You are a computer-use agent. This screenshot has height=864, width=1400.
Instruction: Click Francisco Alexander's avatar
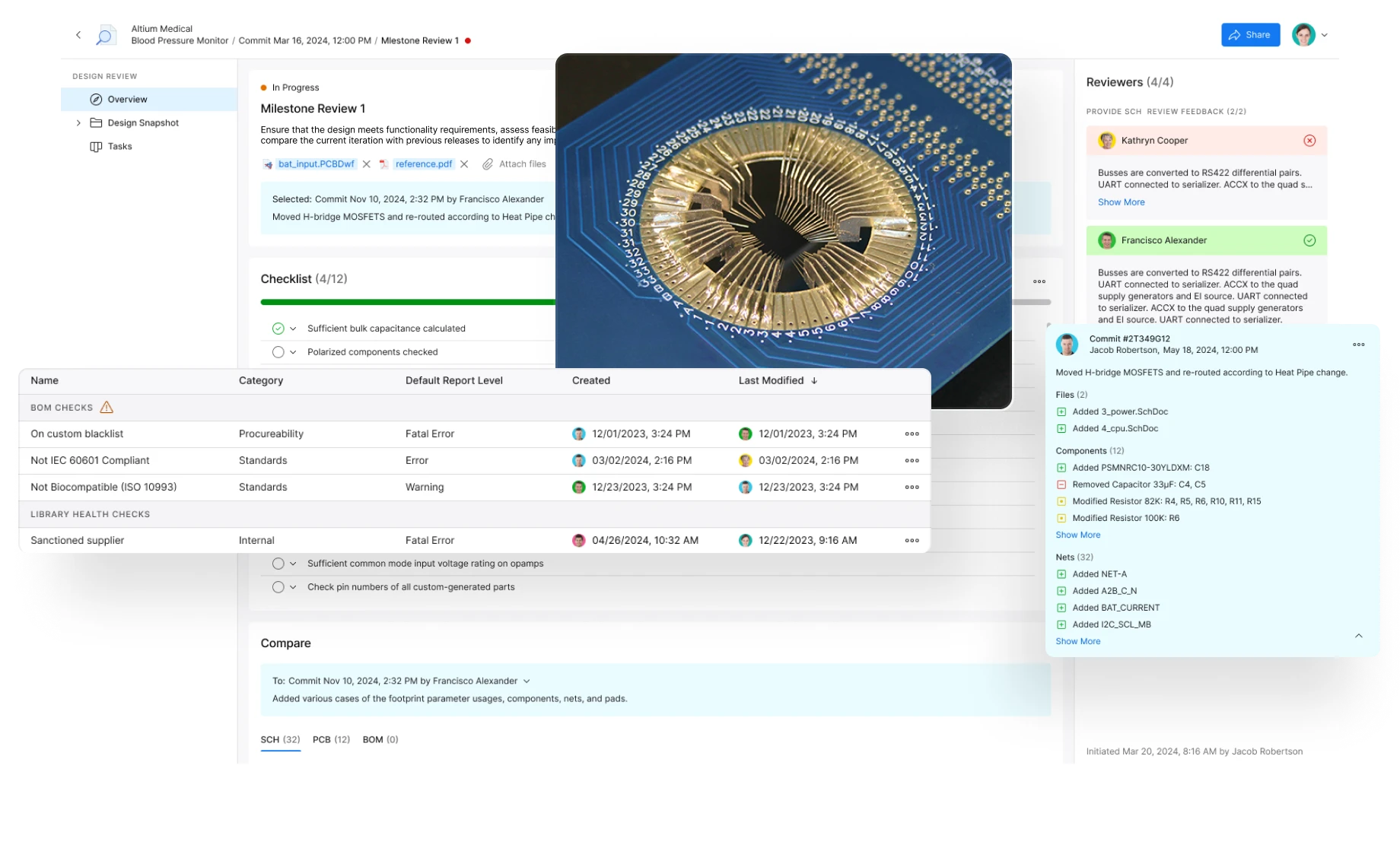tap(1107, 240)
